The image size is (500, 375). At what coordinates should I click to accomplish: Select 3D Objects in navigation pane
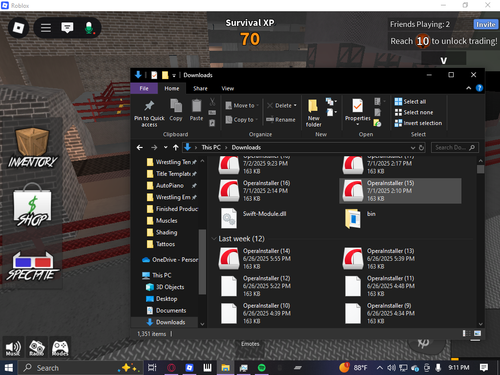(165, 287)
